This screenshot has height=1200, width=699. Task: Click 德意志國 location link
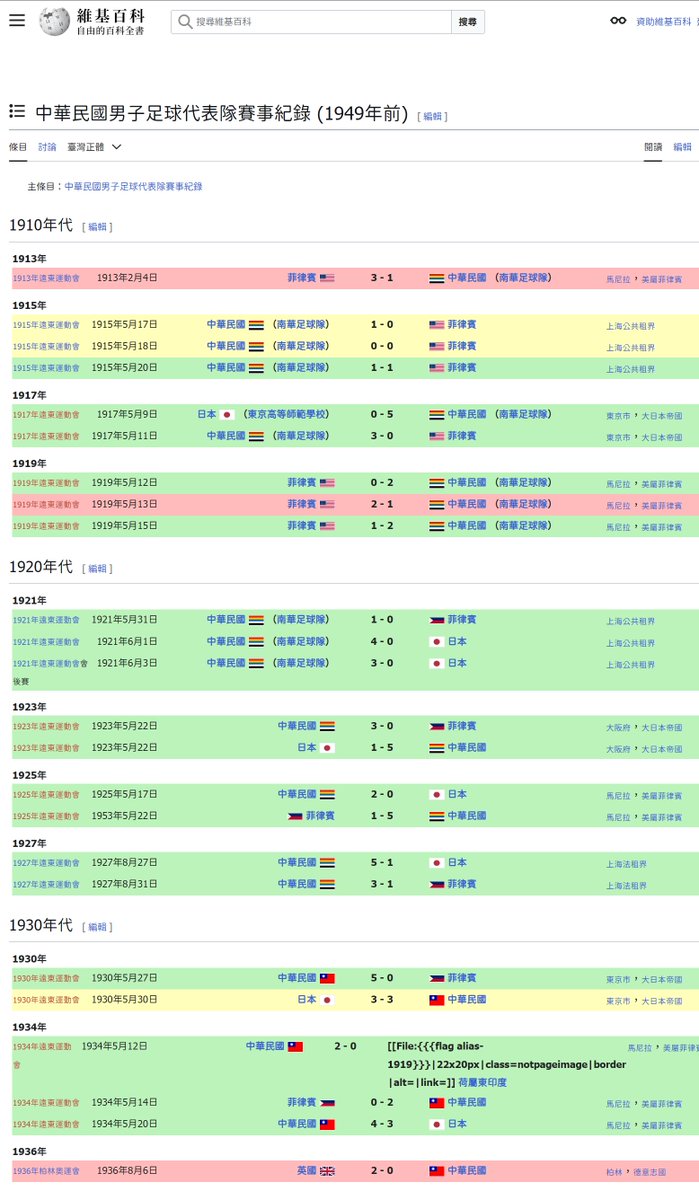click(x=648, y=1172)
